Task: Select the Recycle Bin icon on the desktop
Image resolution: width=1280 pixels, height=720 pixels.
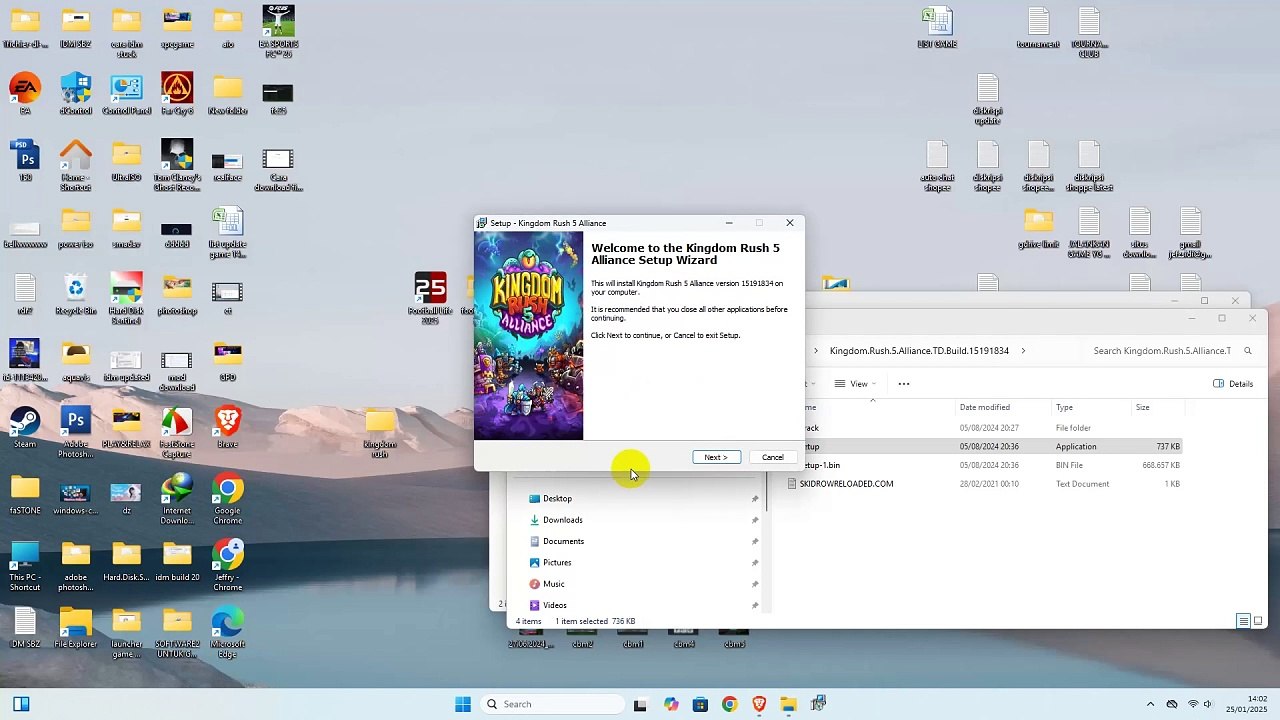Action: click(x=76, y=294)
